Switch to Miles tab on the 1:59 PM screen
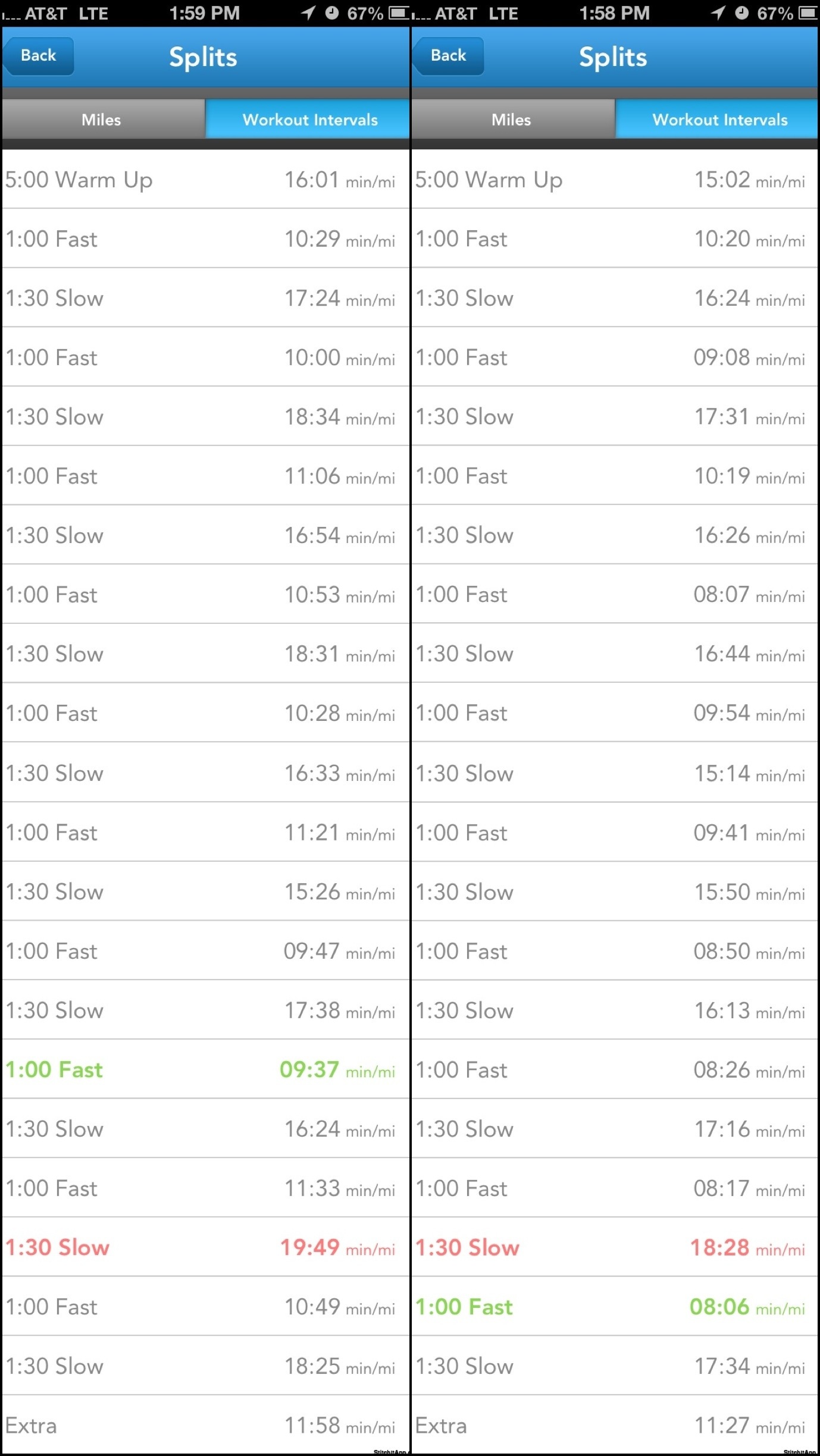The width and height of the screenshot is (820, 1456). click(102, 120)
